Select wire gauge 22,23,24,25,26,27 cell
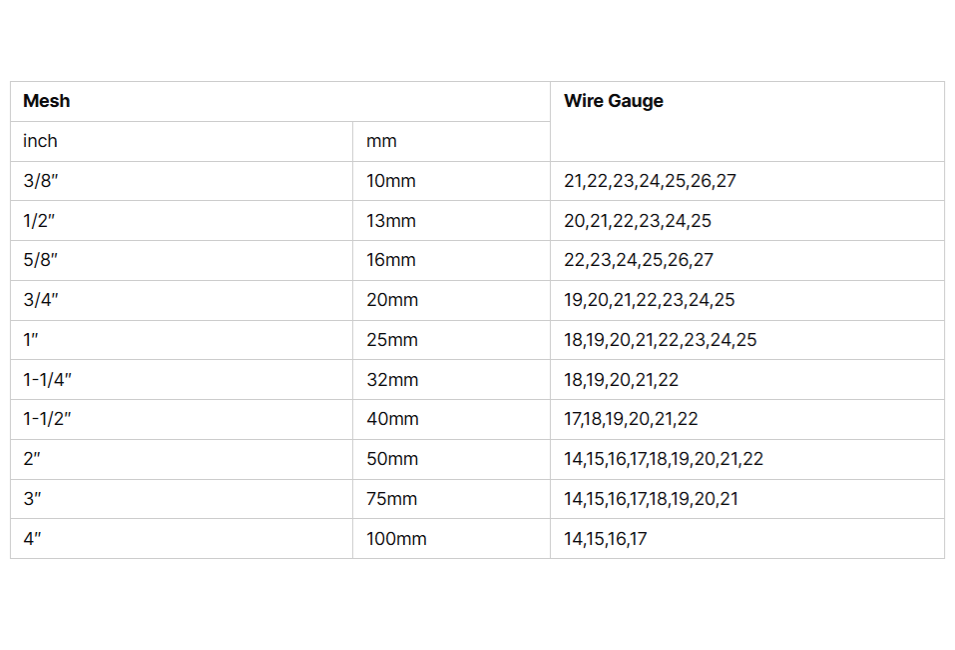The height and width of the screenshot is (650, 955). (x=747, y=260)
